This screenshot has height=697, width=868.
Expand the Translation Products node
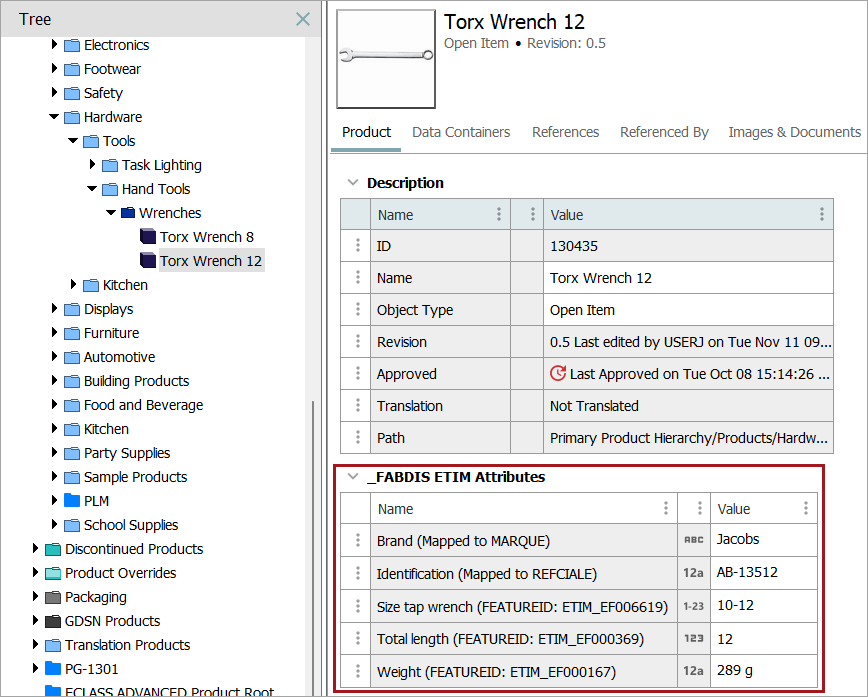(x=35, y=644)
